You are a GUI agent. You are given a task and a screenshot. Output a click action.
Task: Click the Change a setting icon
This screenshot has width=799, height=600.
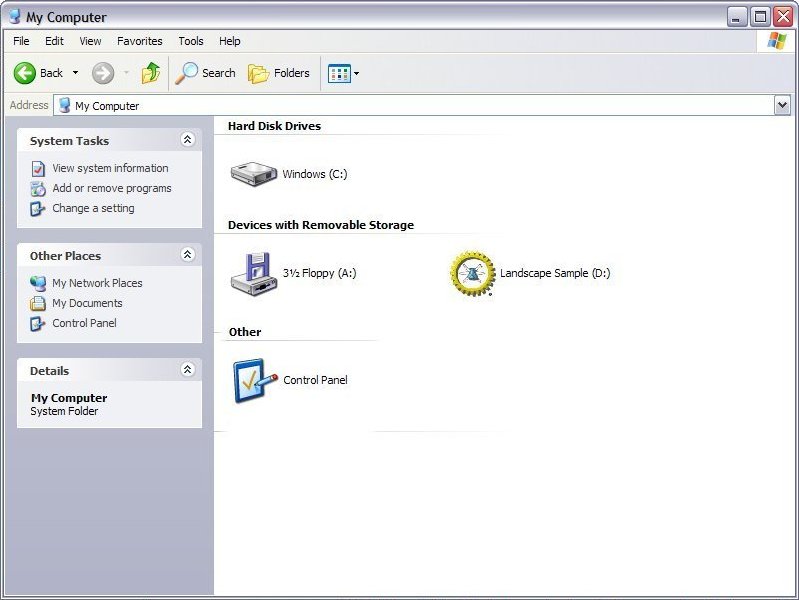38,208
